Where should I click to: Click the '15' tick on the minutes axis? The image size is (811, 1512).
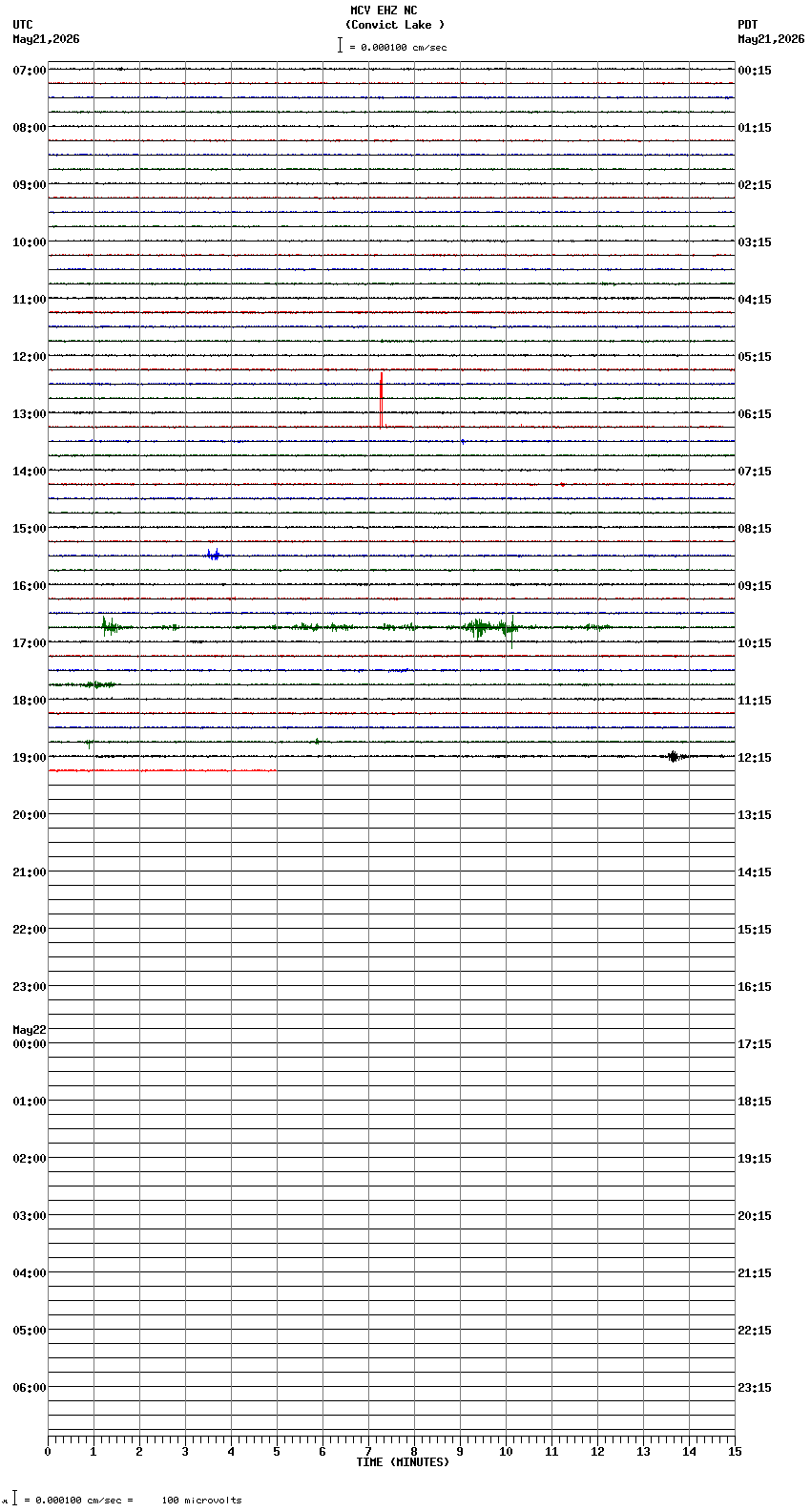(x=735, y=1452)
